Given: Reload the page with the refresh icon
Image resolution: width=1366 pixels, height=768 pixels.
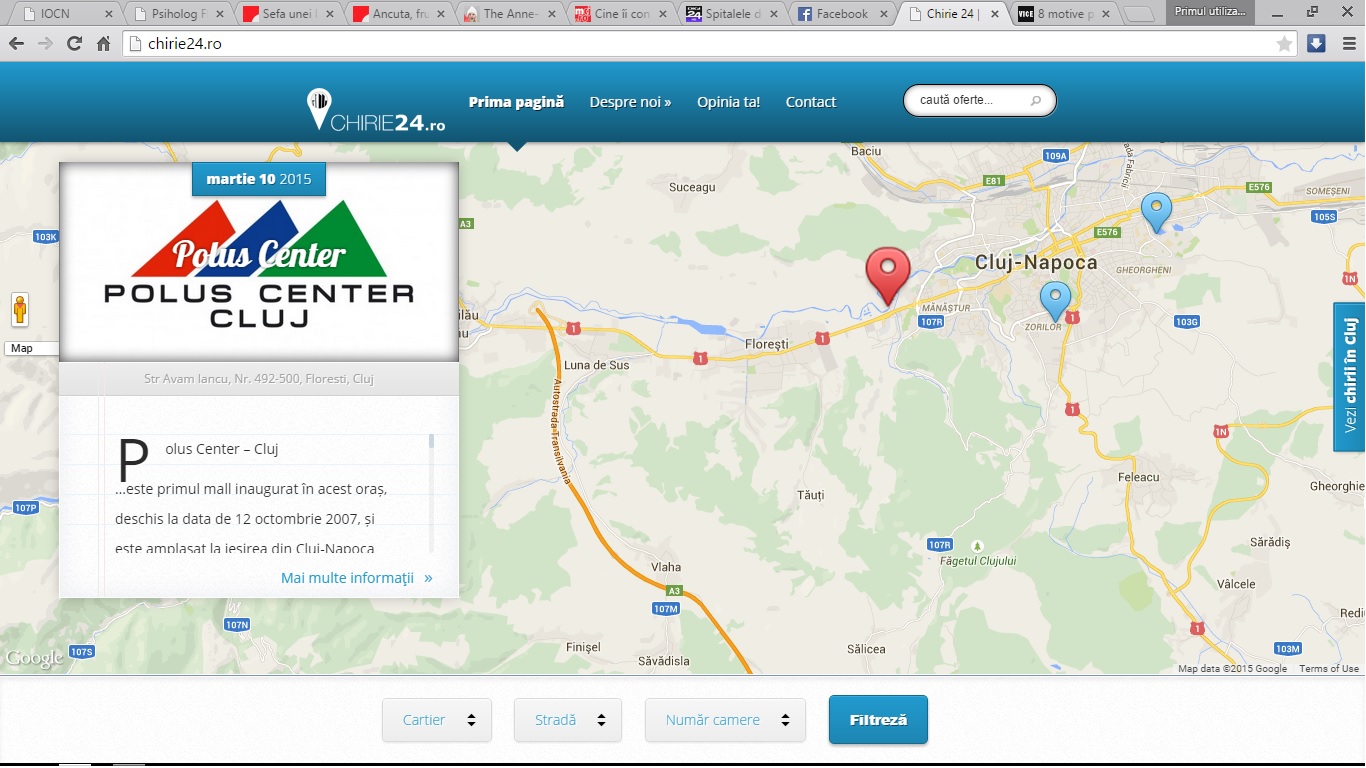Looking at the screenshot, I should point(74,44).
